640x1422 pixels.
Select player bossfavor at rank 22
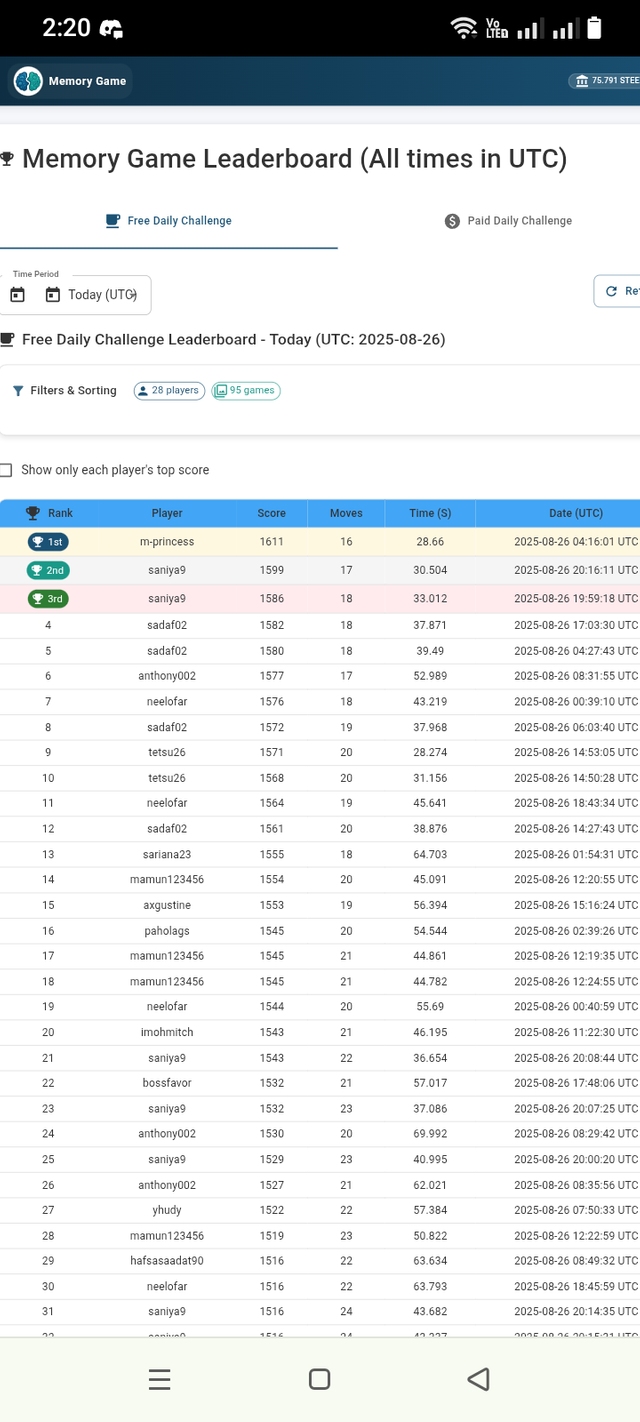click(x=167, y=1083)
